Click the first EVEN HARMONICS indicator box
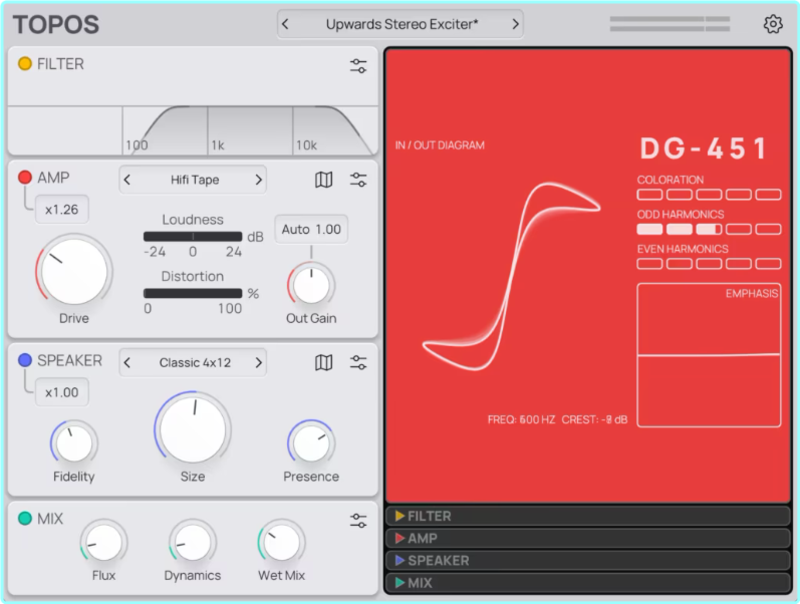This screenshot has height=604, width=800. pos(649,264)
